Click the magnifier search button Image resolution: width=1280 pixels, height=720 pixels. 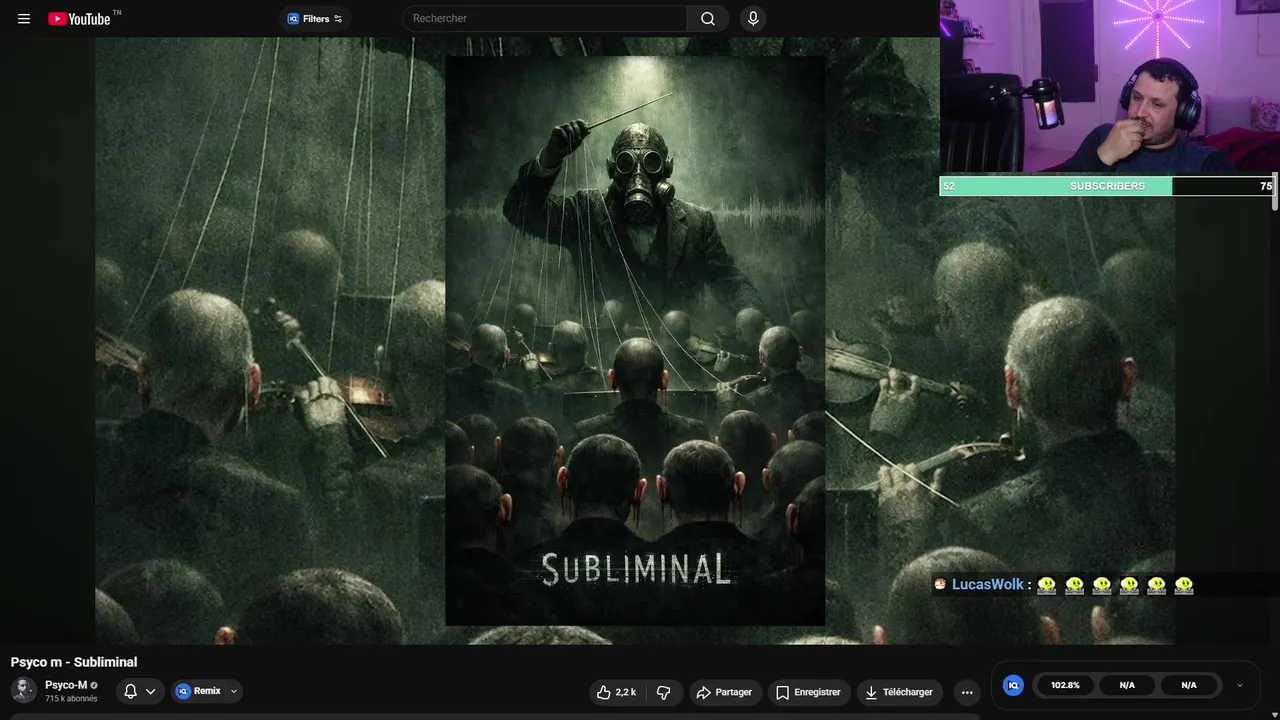tap(708, 18)
